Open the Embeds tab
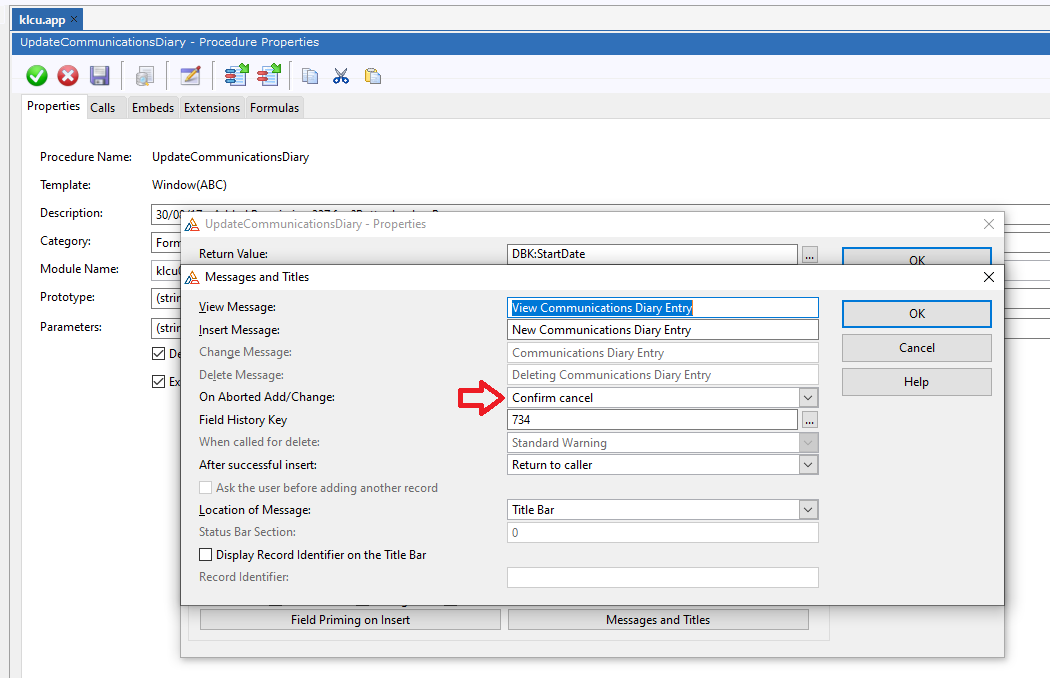 click(x=153, y=107)
